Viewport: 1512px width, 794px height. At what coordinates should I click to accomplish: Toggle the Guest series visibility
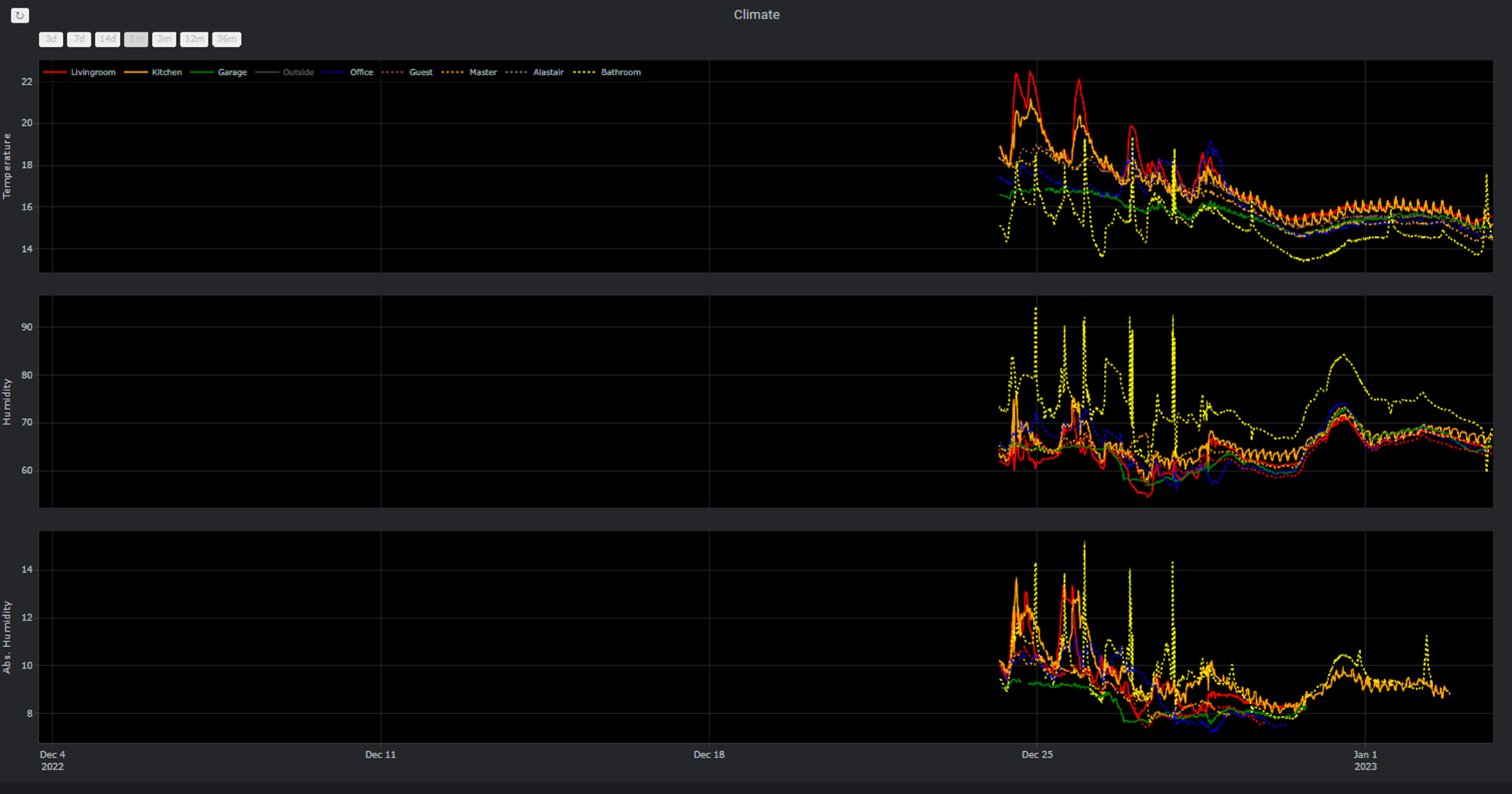[420, 72]
